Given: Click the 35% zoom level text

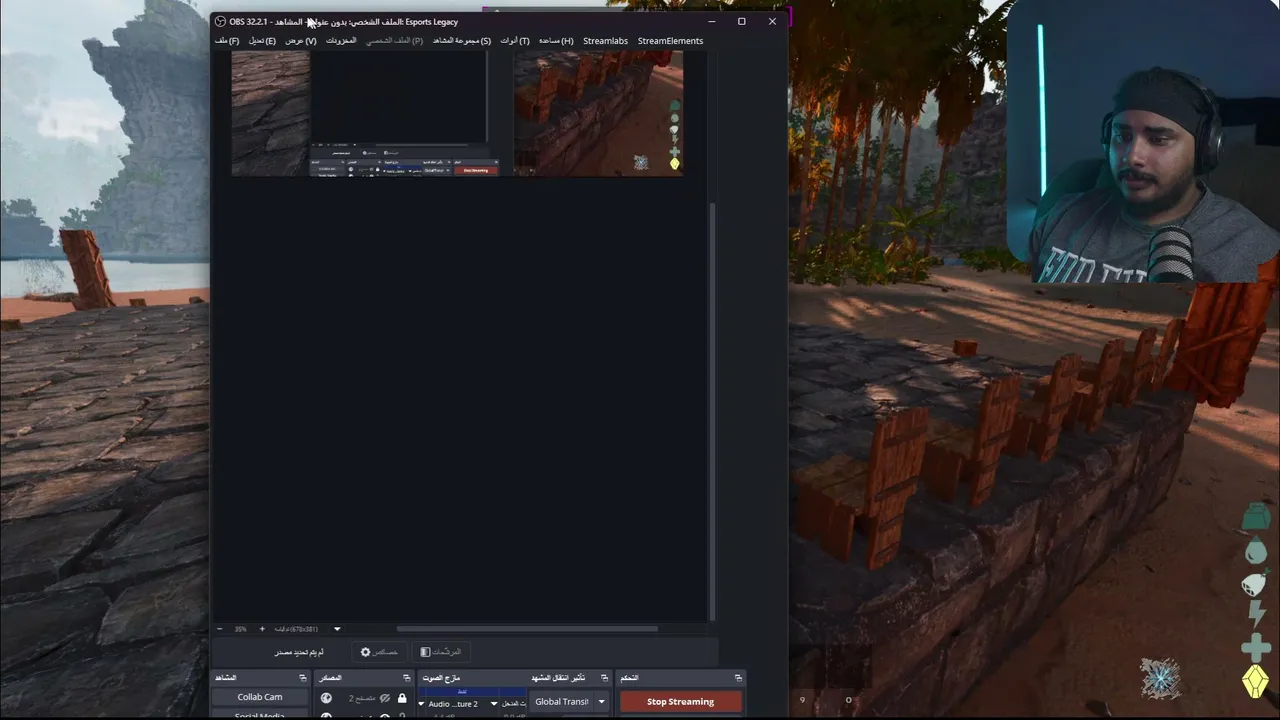Looking at the screenshot, I should point(240,629).
